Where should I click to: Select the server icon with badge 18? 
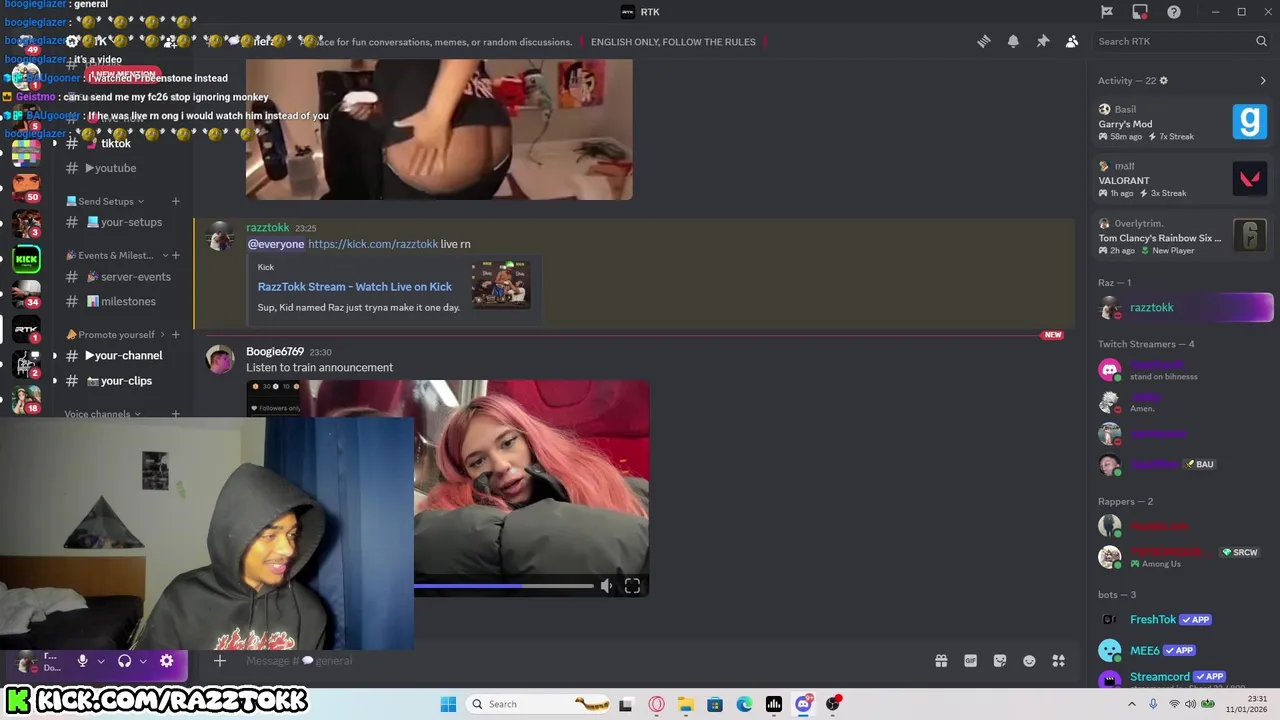(27, 399)
